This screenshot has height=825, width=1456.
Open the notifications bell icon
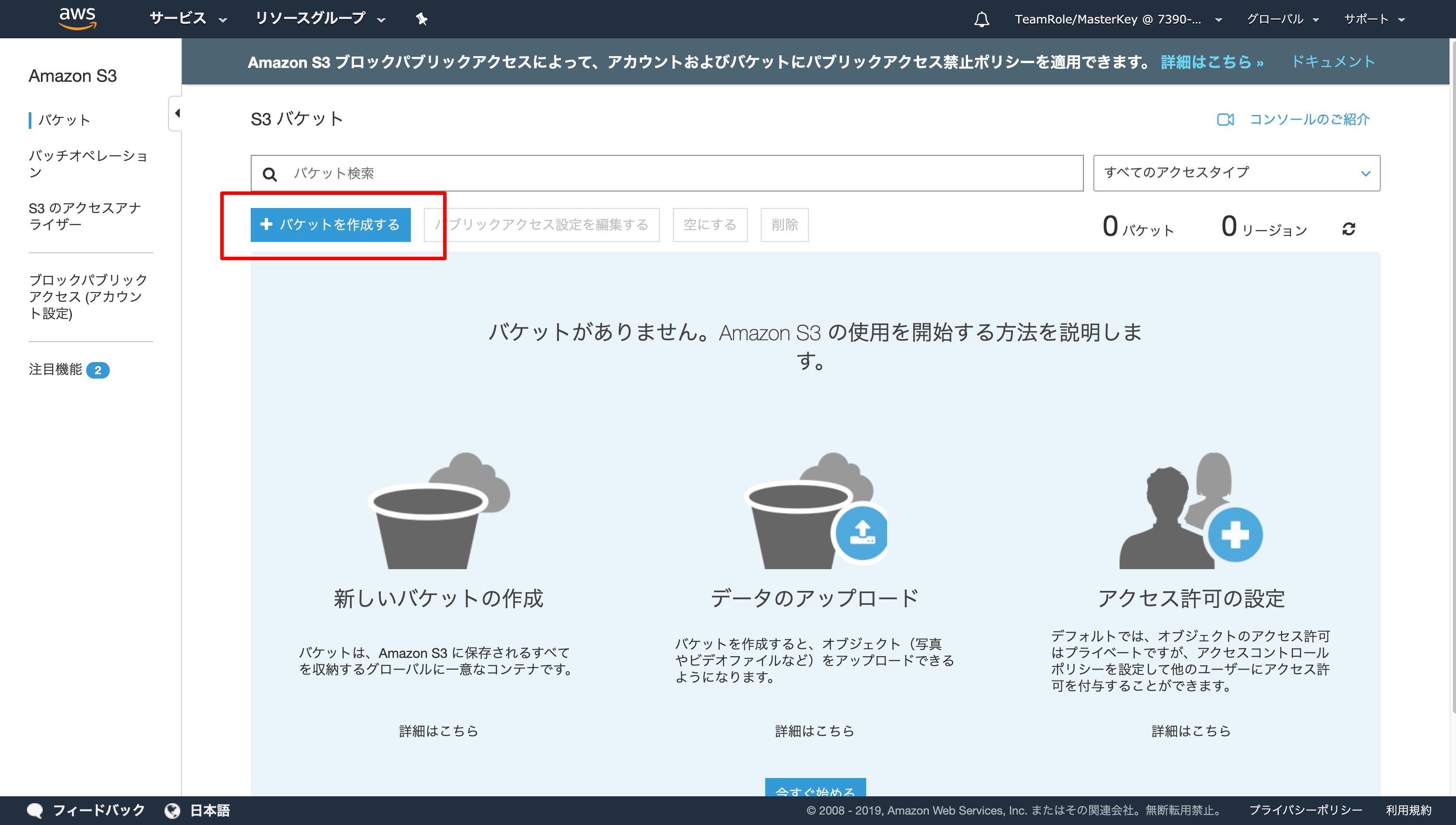[982, 19]
